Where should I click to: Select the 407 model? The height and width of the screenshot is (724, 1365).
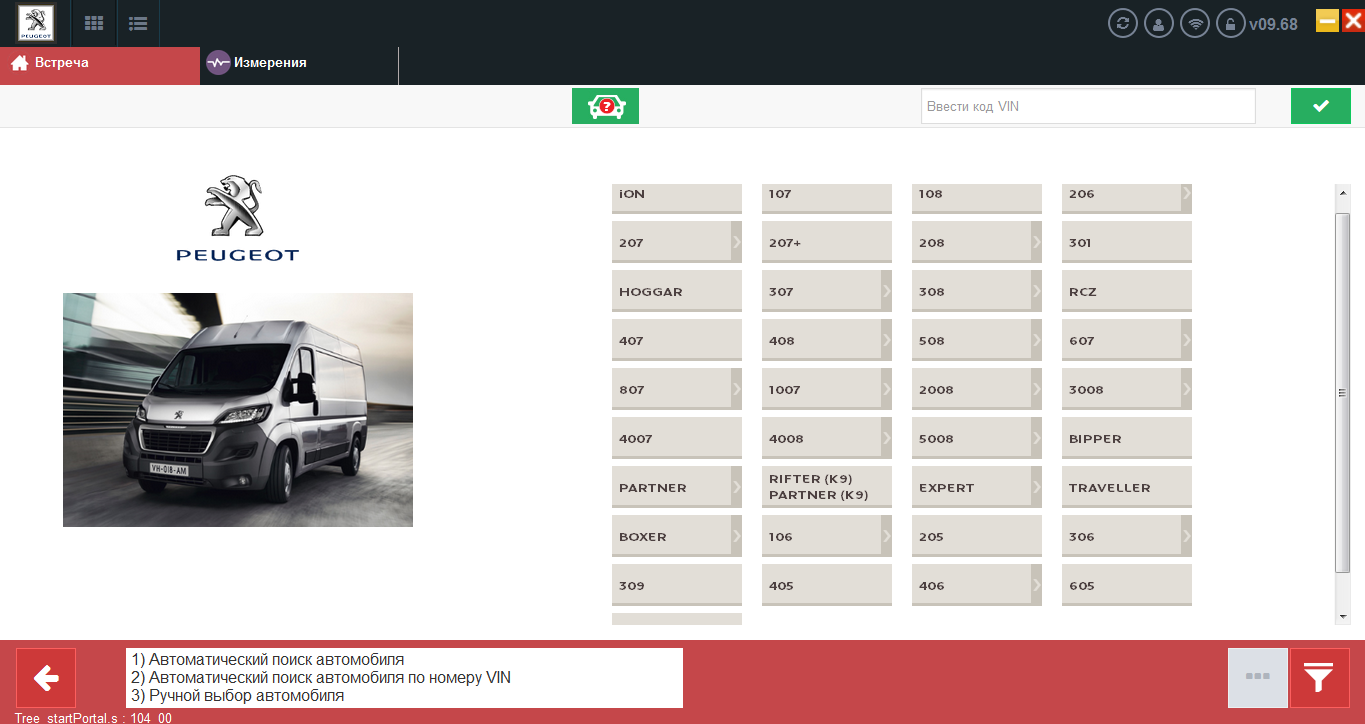tap(677, 340)
